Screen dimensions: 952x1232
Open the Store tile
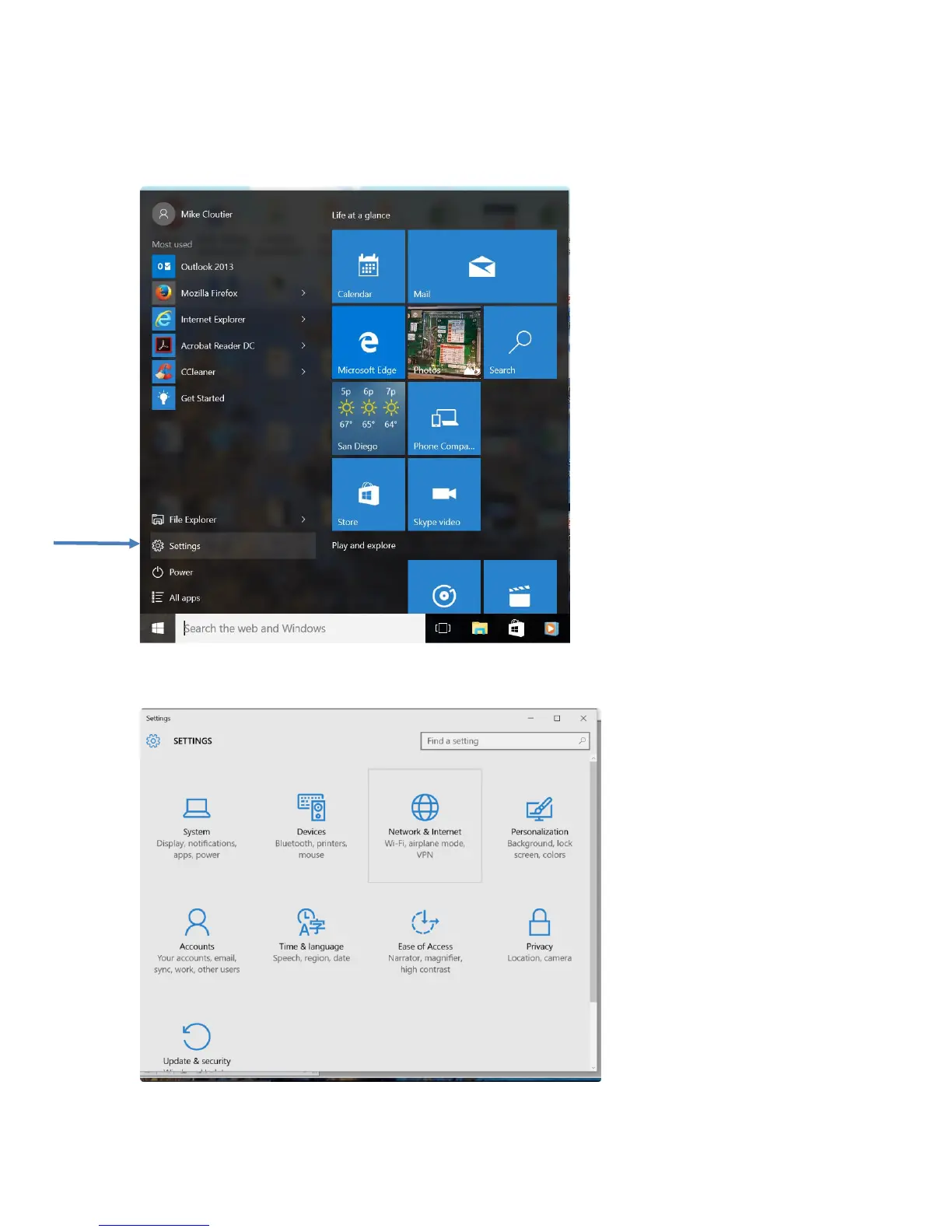click(369, 494)
